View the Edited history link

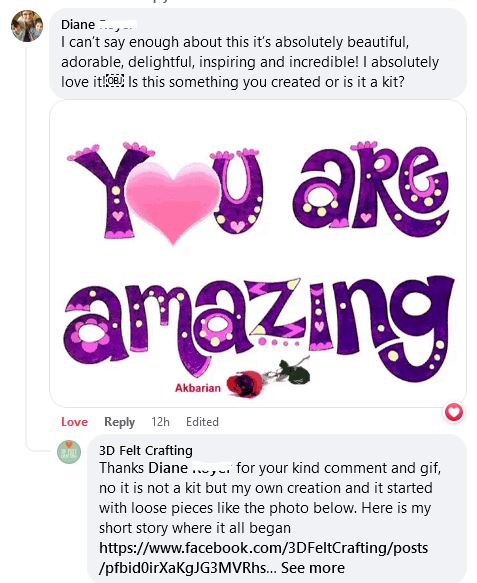(x=202, y=422)
